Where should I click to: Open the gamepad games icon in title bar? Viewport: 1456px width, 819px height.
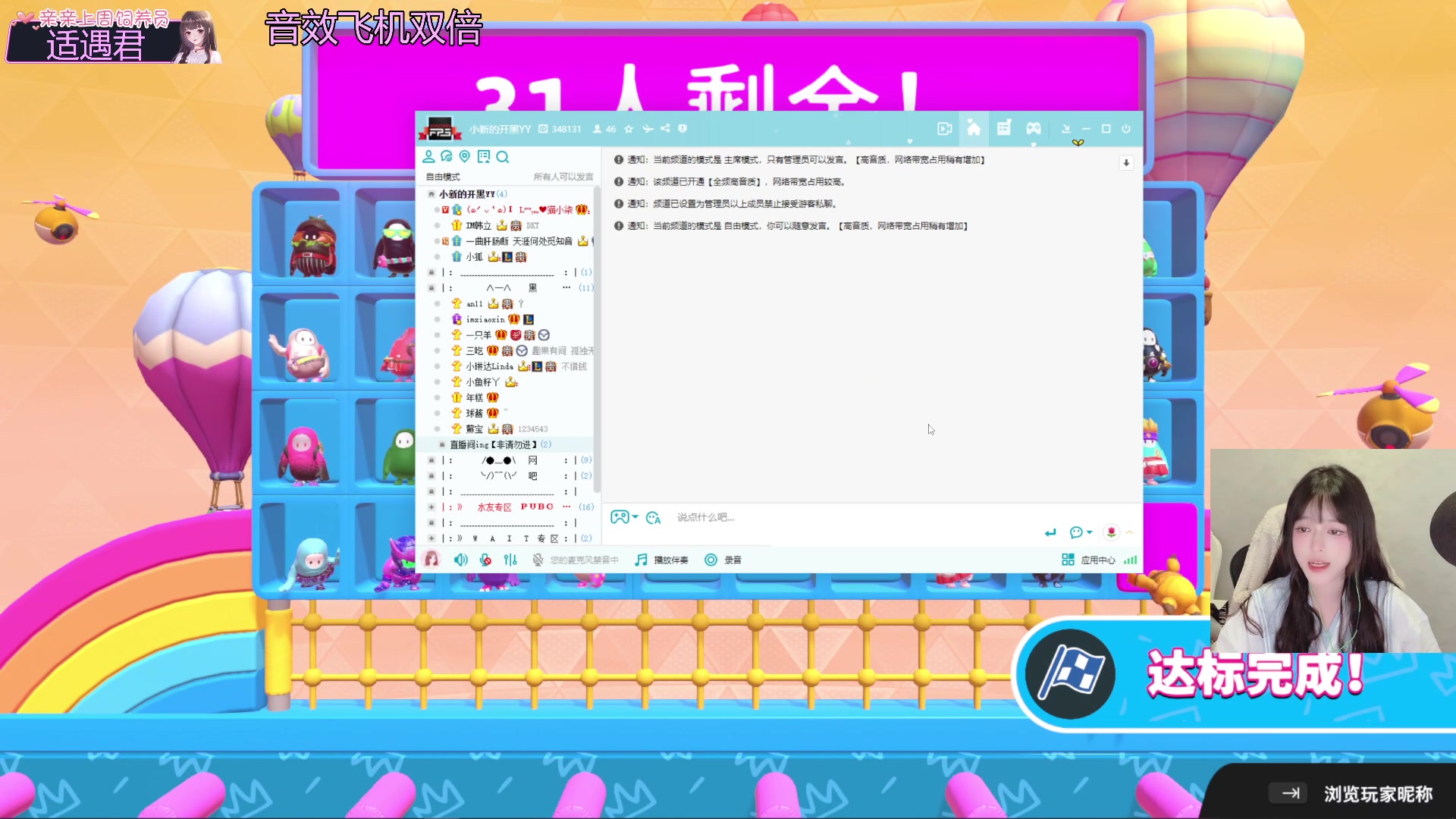(x=1034, y=129)
